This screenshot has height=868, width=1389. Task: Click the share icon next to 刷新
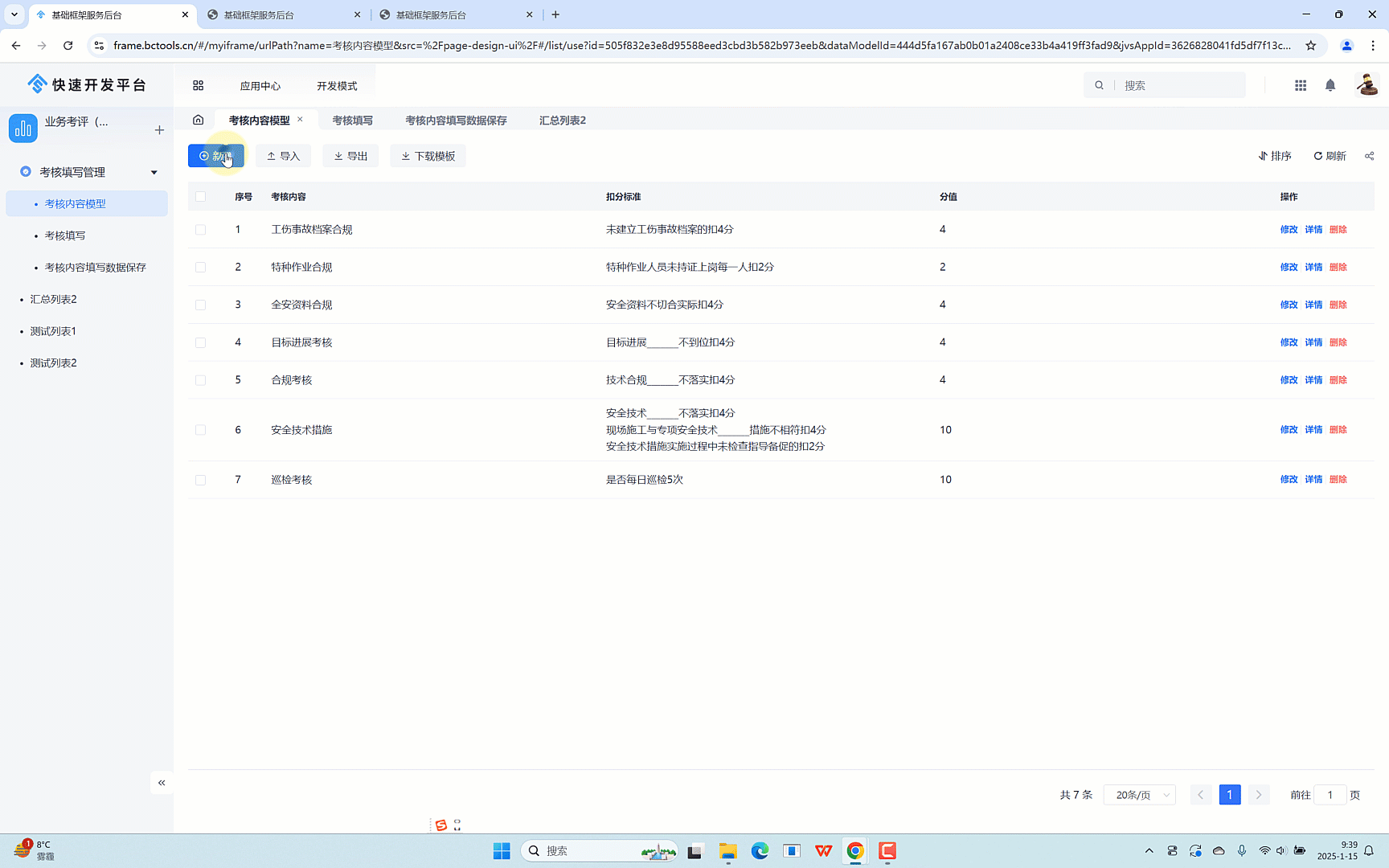point(1370,156)
